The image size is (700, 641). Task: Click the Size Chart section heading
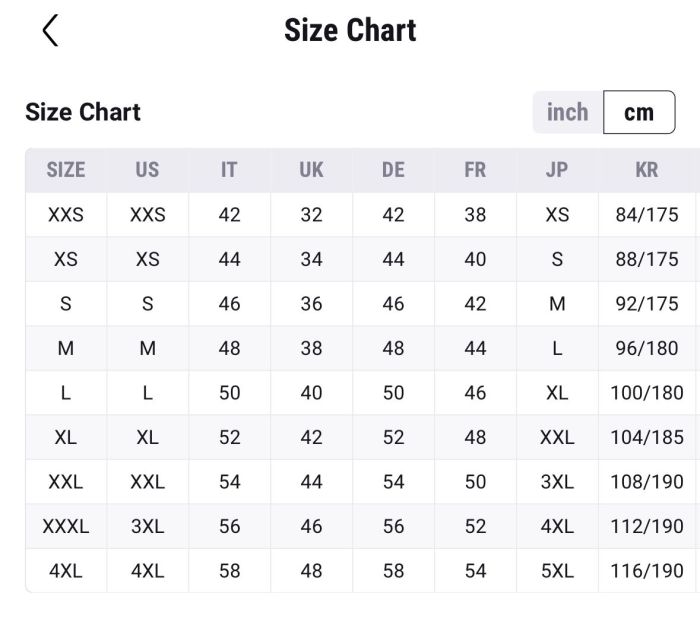[x=83, y=112]
